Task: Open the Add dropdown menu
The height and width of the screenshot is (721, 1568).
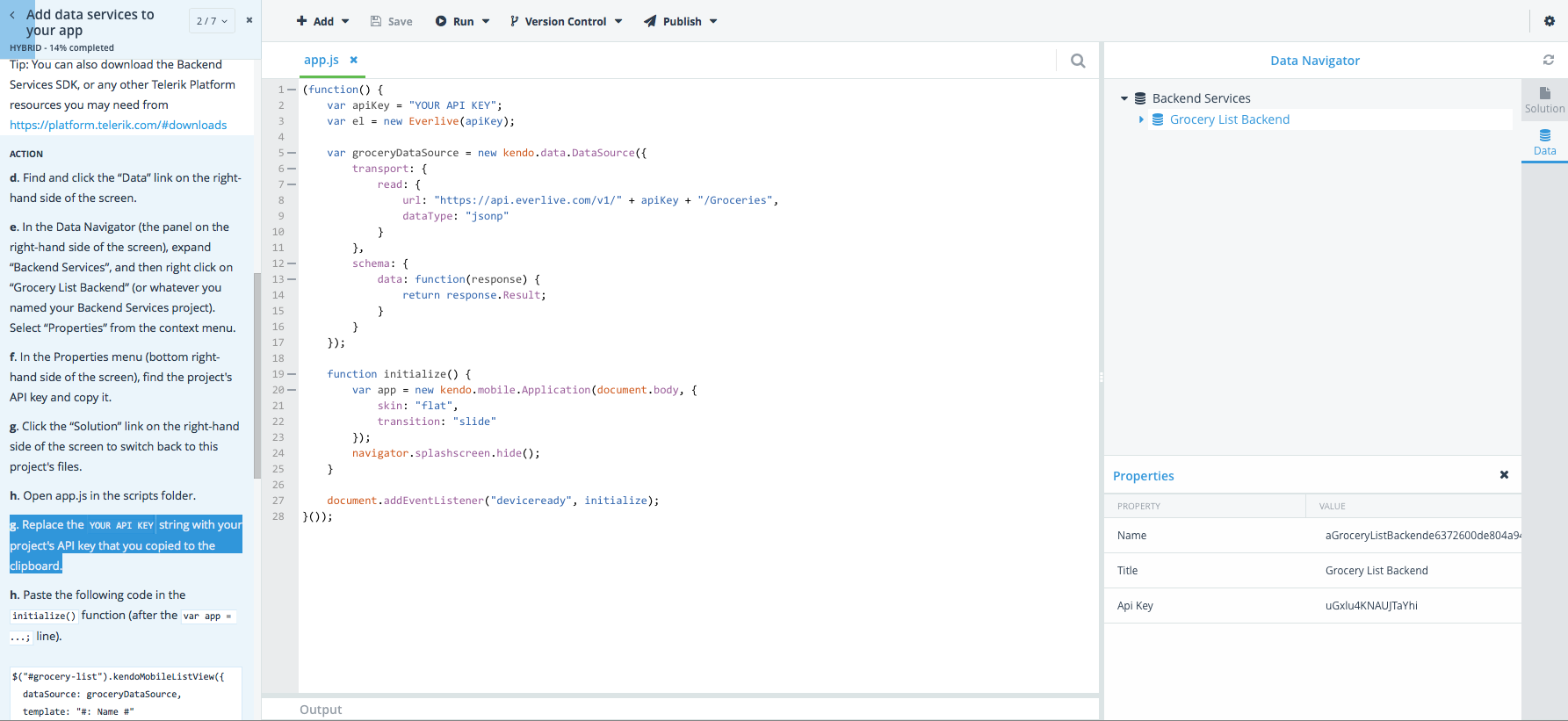Action: coord(322,21)
